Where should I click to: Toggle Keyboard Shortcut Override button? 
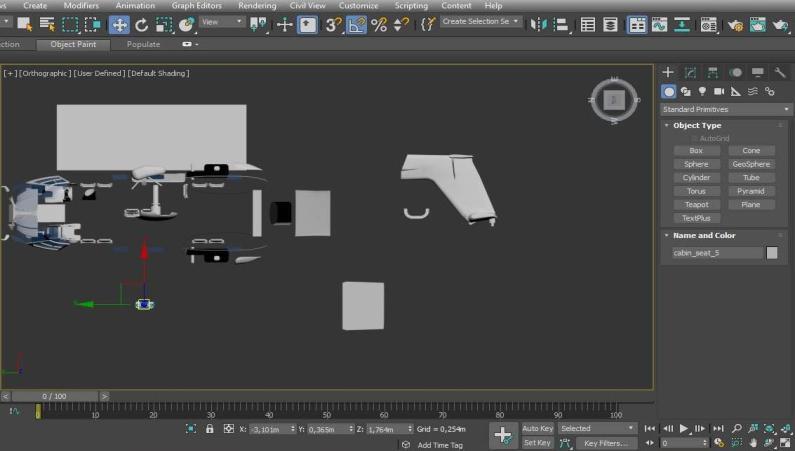pyautogui.click(x=307, y=25)
